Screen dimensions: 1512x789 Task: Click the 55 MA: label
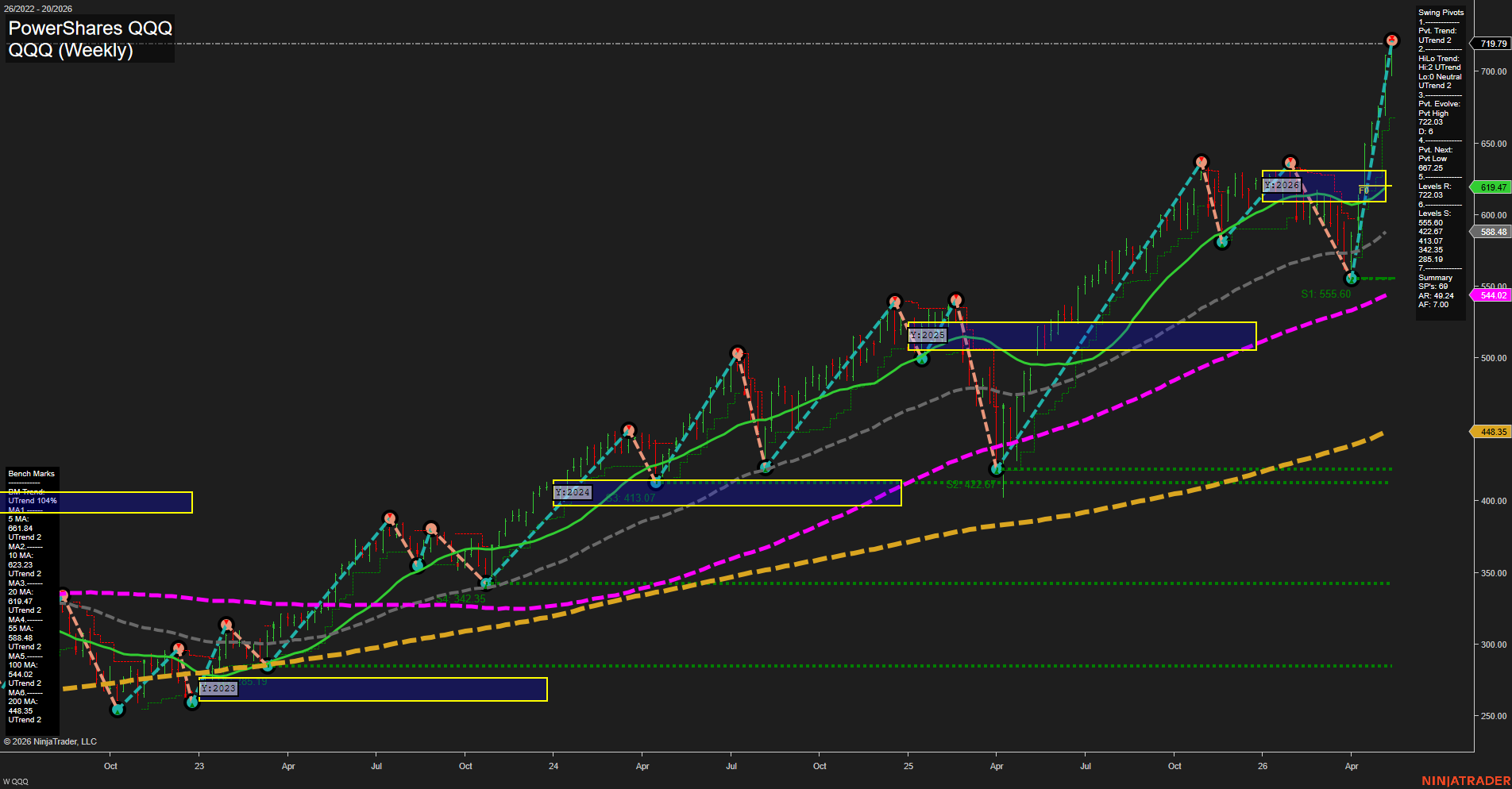21,629
